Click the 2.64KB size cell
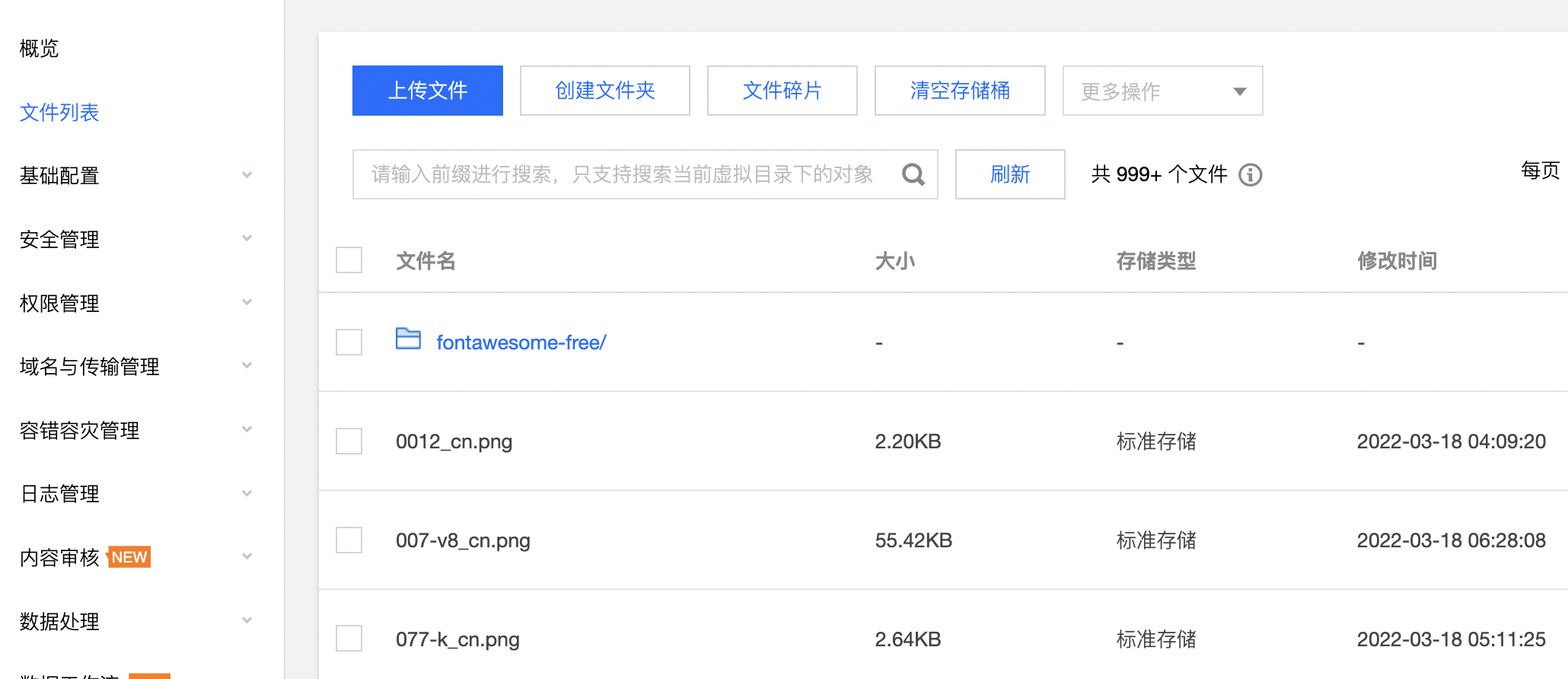This screenshot has height=679, width=1568. [908, 639]
